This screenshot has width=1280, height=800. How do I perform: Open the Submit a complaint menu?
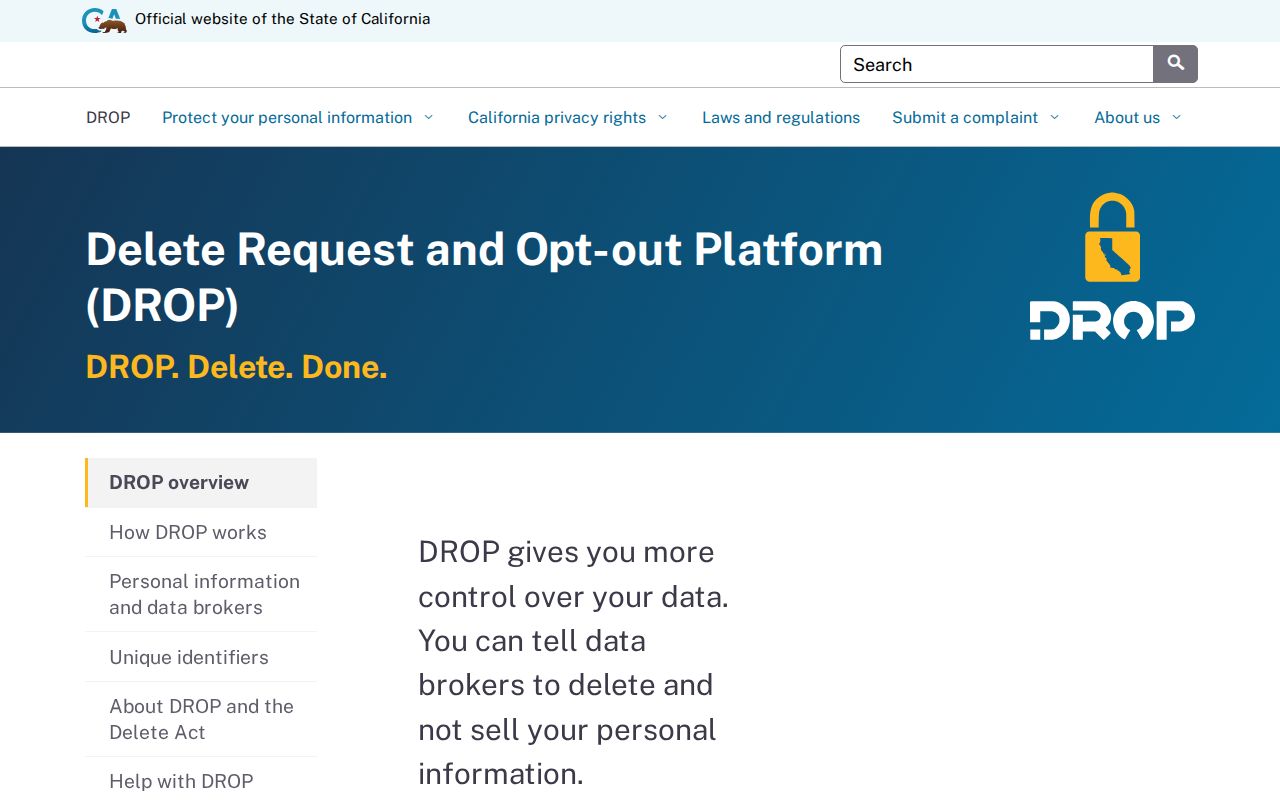click(x=965, y=117)
